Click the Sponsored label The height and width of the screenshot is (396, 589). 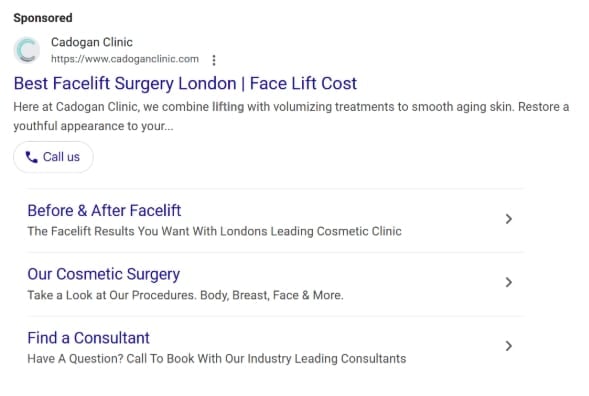43,18
